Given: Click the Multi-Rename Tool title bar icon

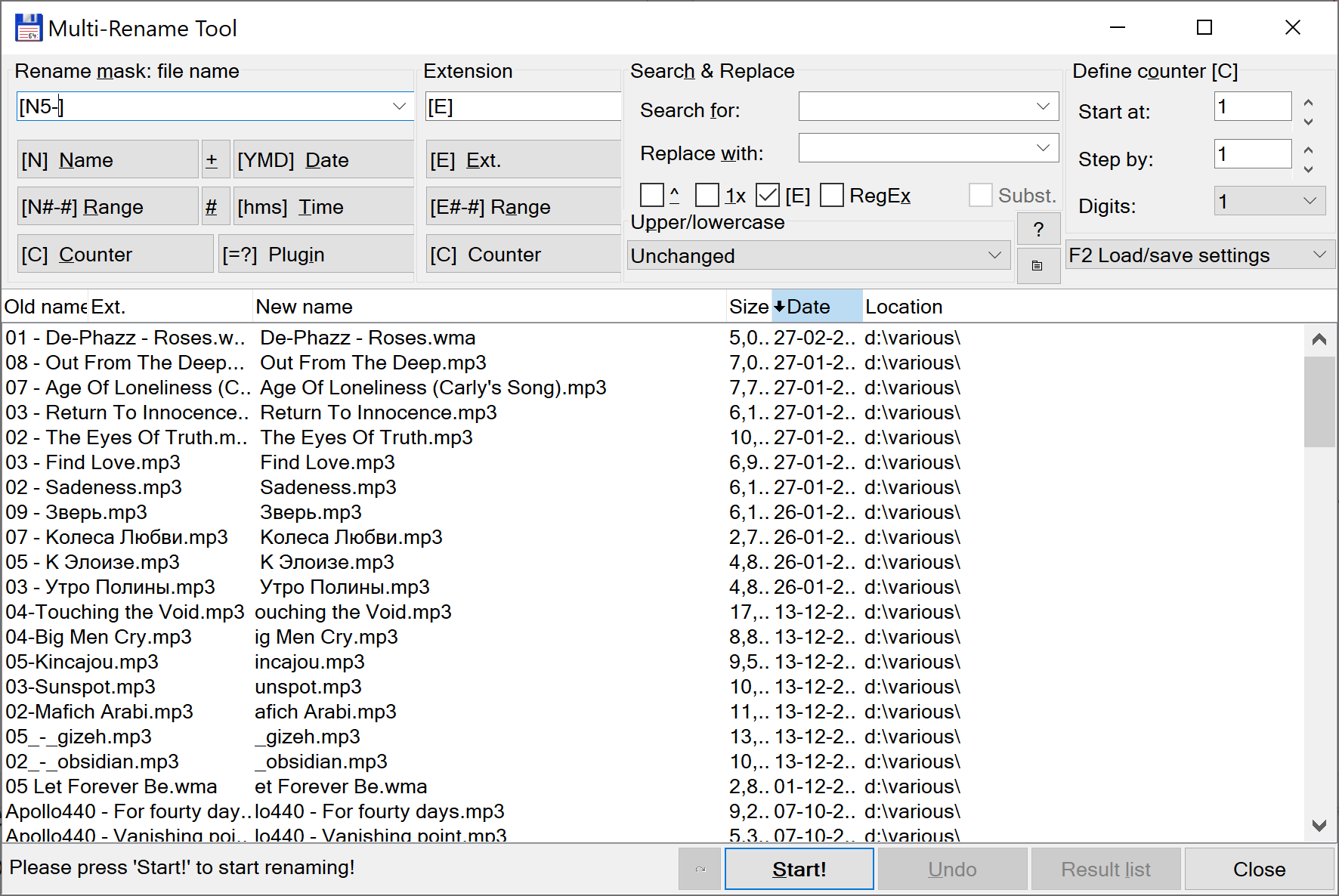Looking at the screenshot, I should 29,28.
